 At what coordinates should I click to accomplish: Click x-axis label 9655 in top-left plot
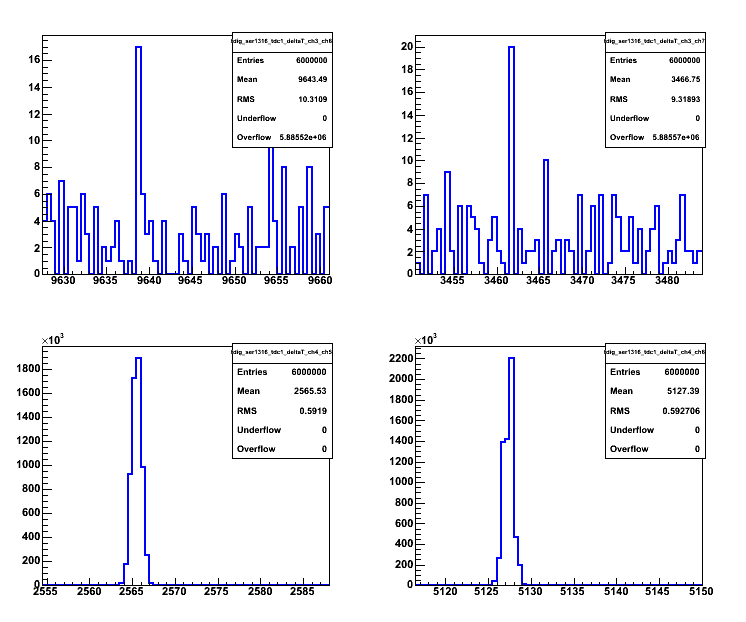point(276,280)
